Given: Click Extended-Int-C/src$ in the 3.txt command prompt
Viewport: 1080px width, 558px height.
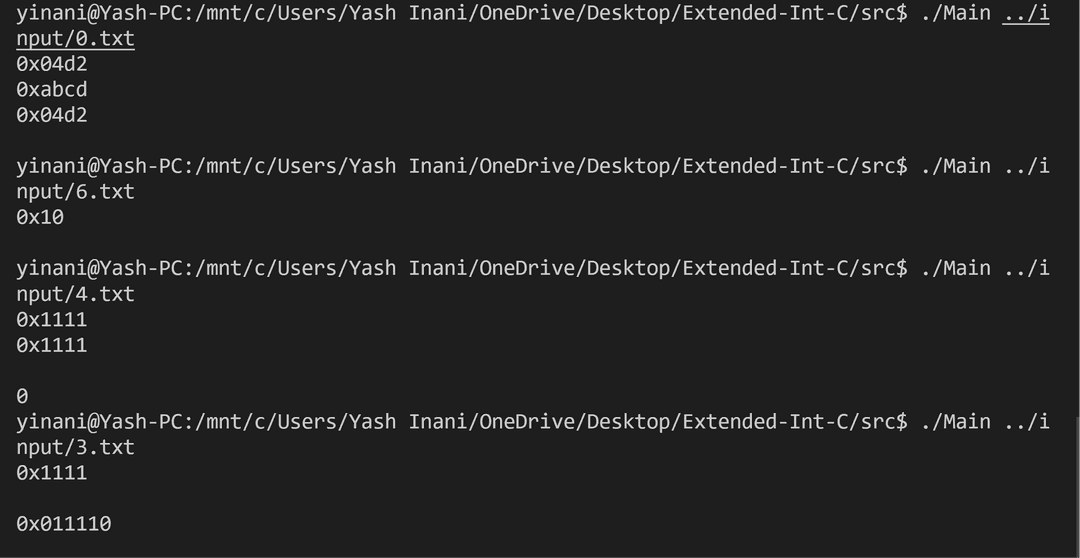Looking at the screenshot, I should tap(795, 422).
